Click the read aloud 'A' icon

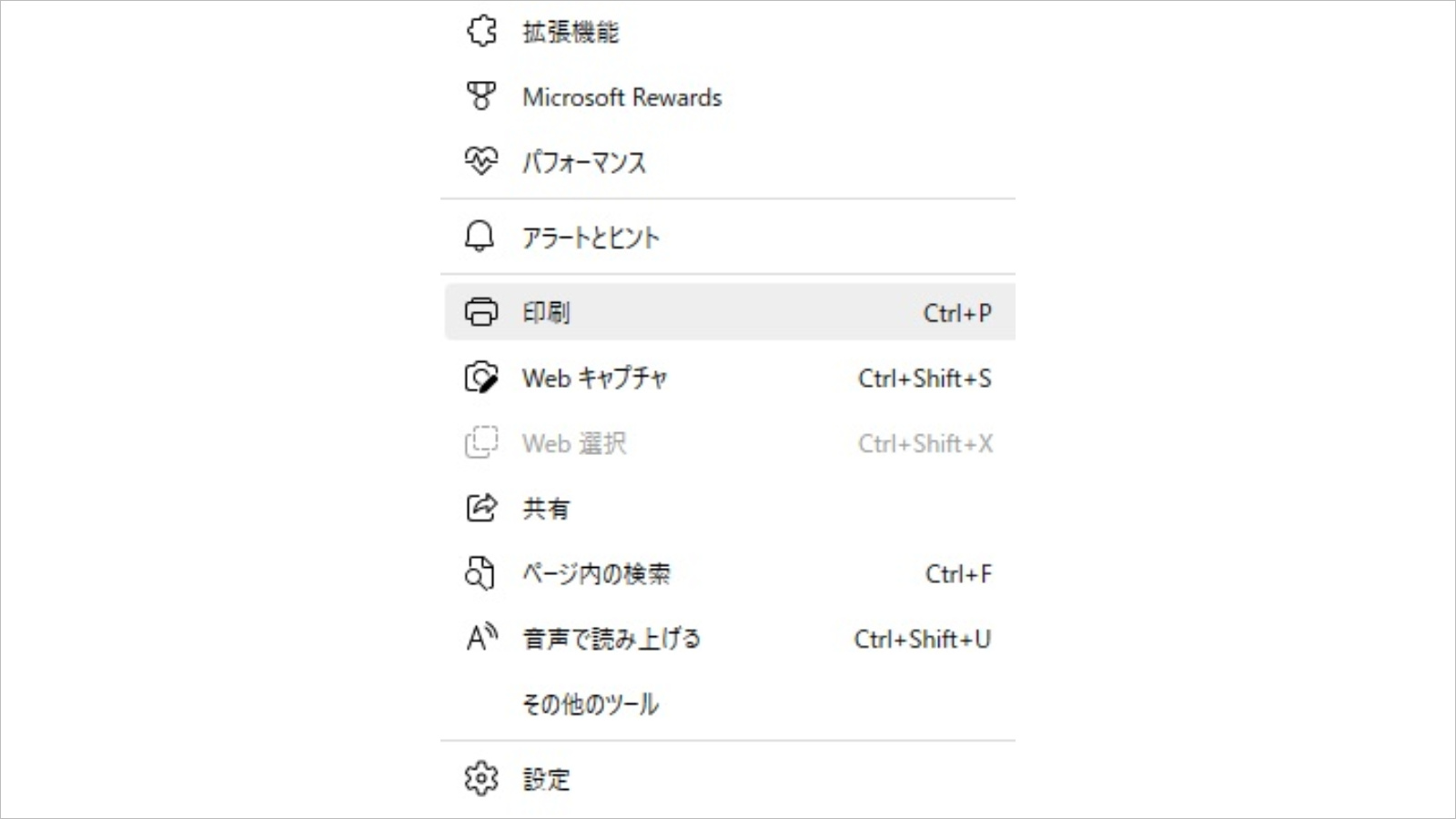[481, 638]
